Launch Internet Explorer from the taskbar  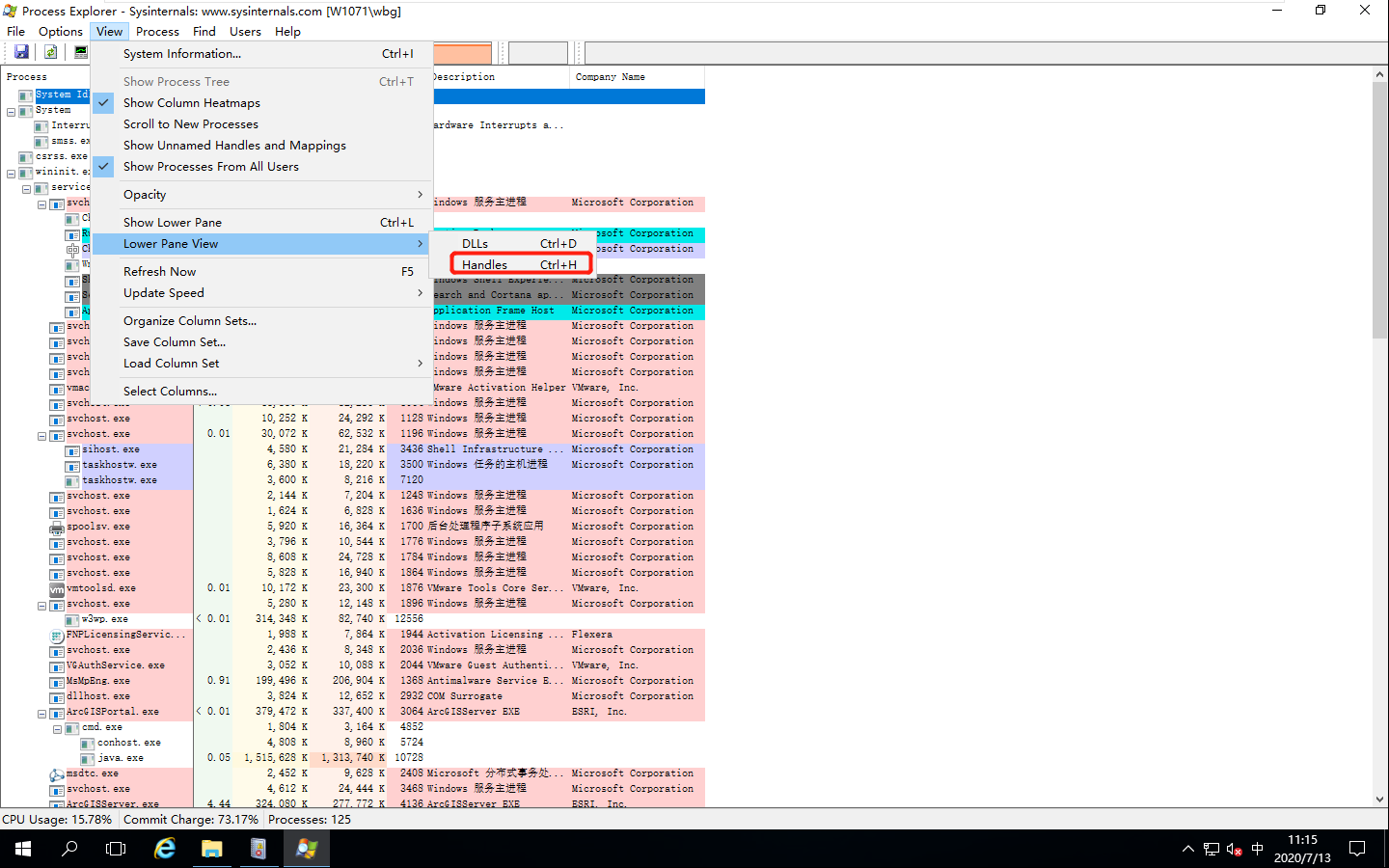165,849
